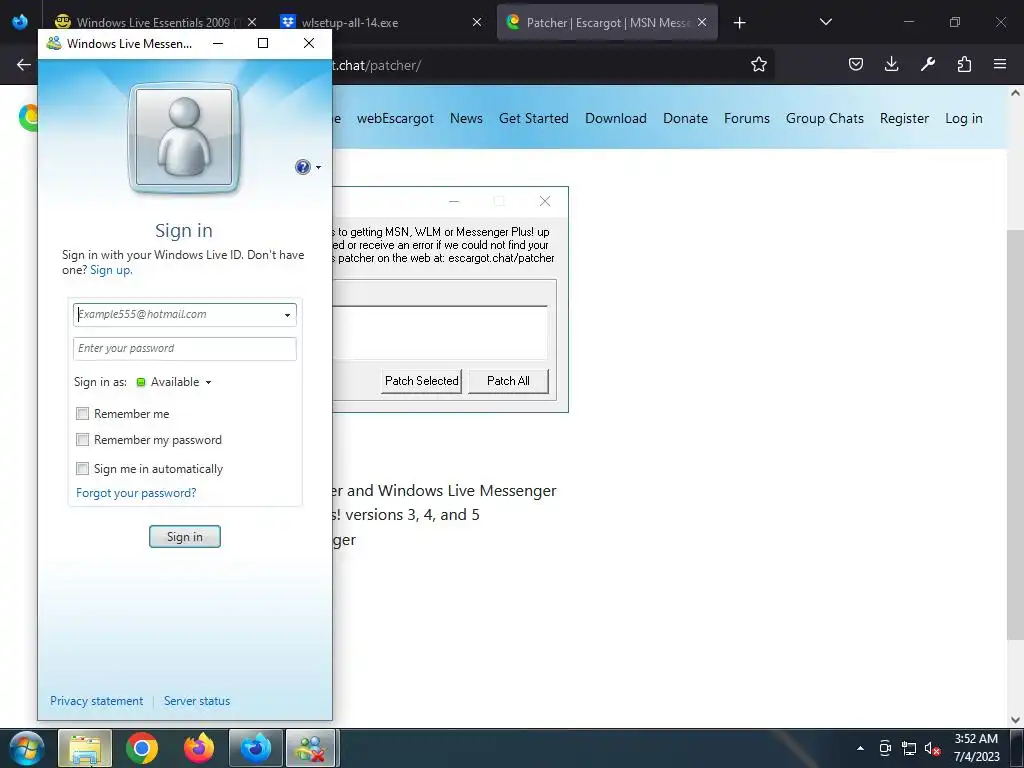Click the page vertical scrollbar thumb

[x=1015, y=434]
